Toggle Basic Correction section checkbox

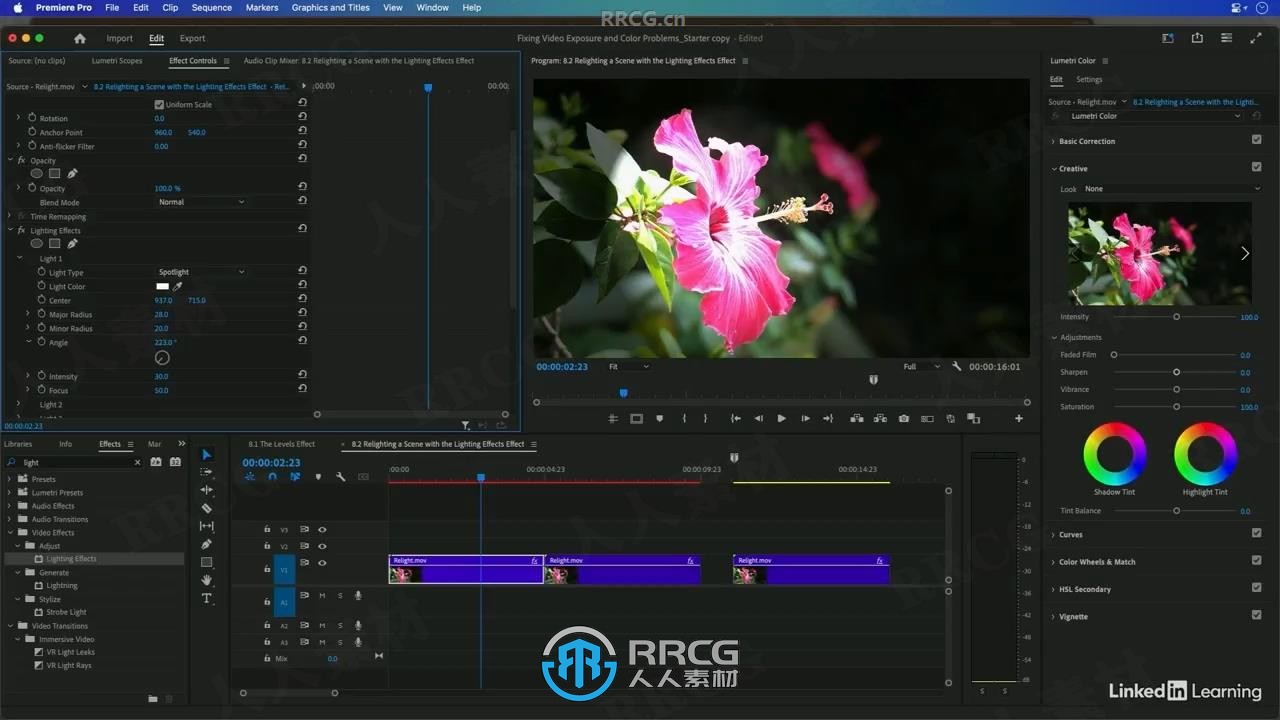(1256, 140)
